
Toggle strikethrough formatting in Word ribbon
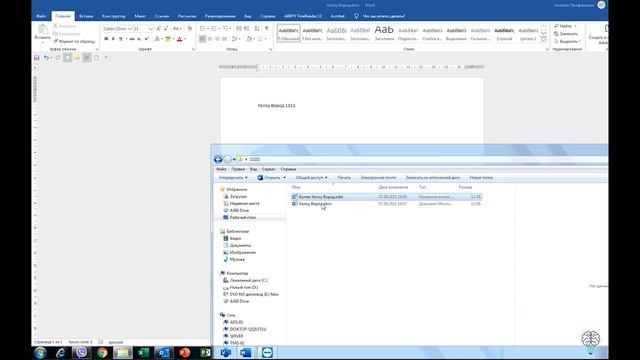click(132, 39)
